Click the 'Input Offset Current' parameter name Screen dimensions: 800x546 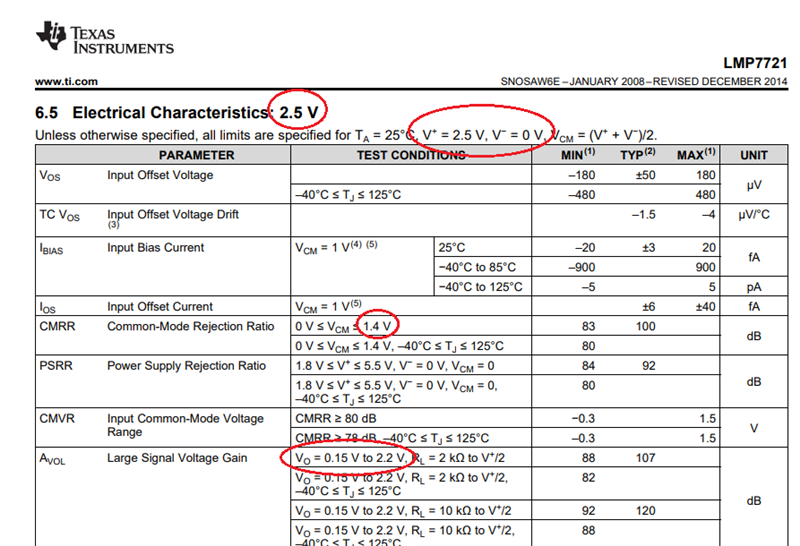click(160, 307)
